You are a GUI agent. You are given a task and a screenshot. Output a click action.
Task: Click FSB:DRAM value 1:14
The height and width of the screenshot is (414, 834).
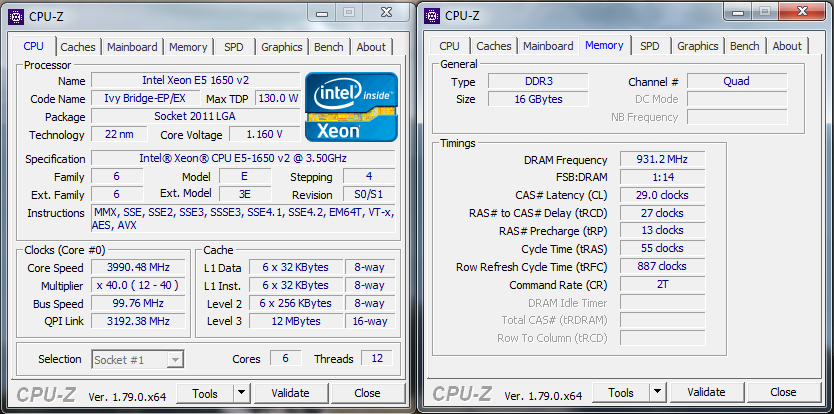663,177
